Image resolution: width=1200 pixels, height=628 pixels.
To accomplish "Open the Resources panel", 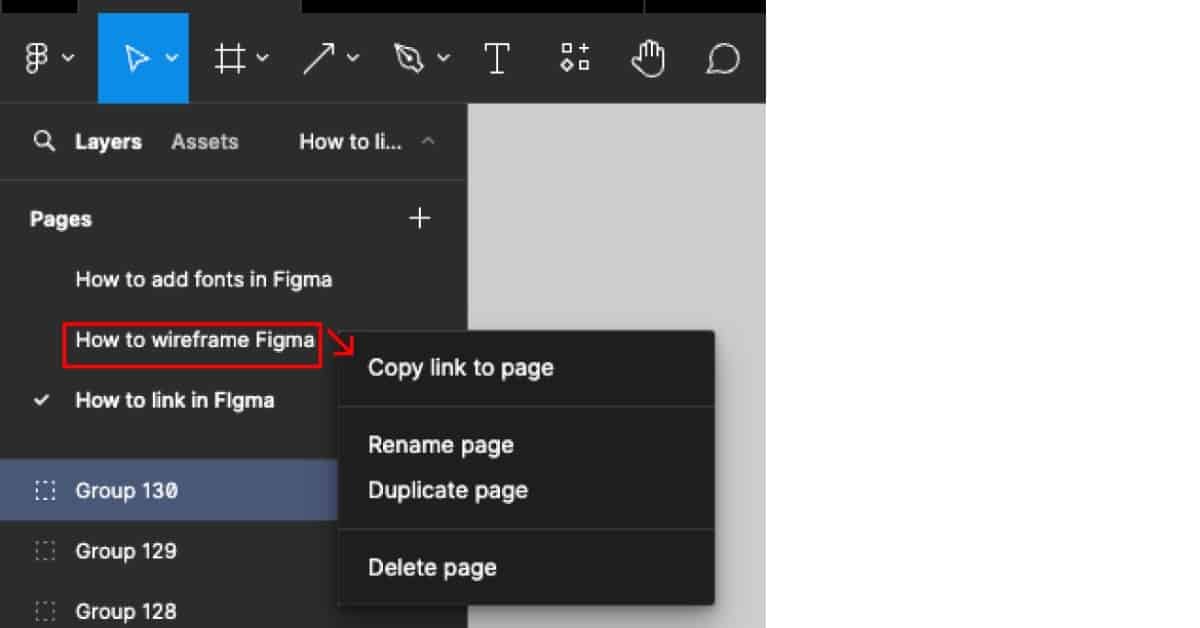I will (574, 58).
